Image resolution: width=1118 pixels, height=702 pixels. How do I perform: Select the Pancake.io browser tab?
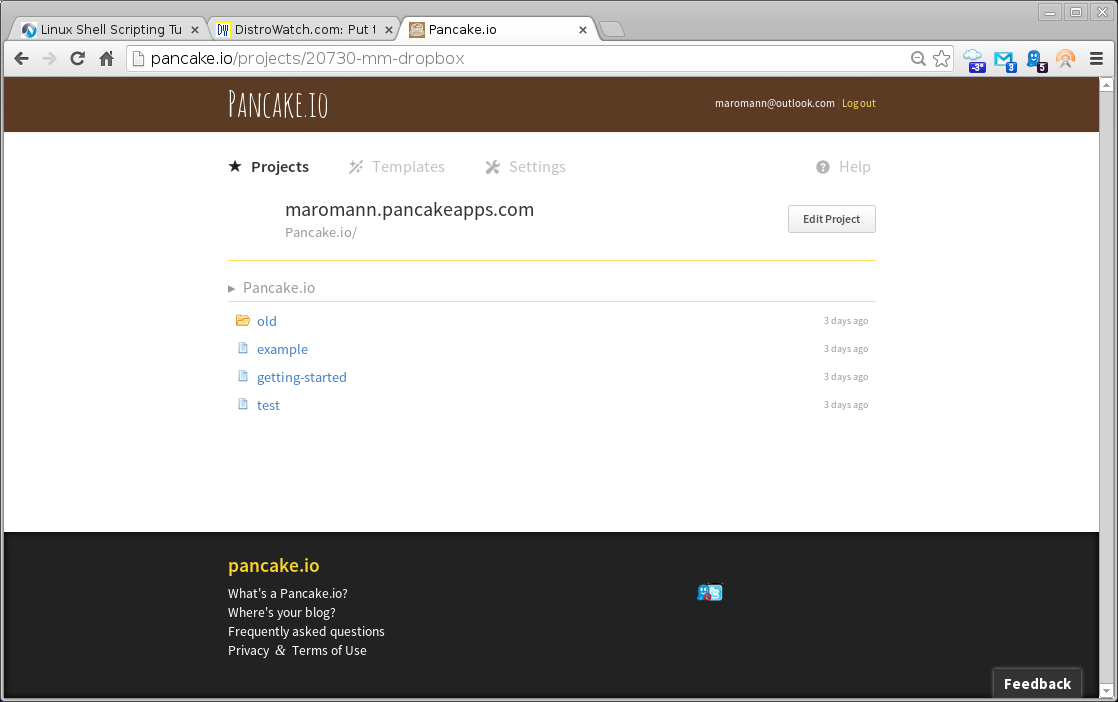498,29
